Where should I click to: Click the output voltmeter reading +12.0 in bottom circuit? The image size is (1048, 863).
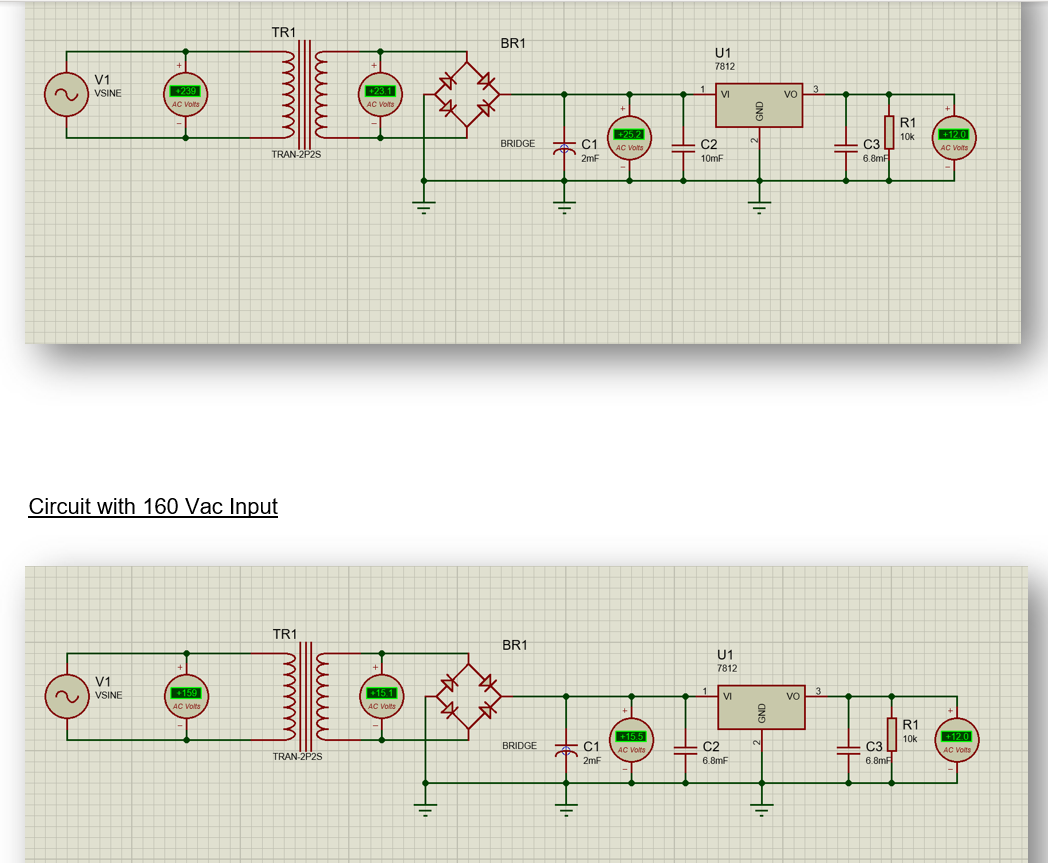956,740
